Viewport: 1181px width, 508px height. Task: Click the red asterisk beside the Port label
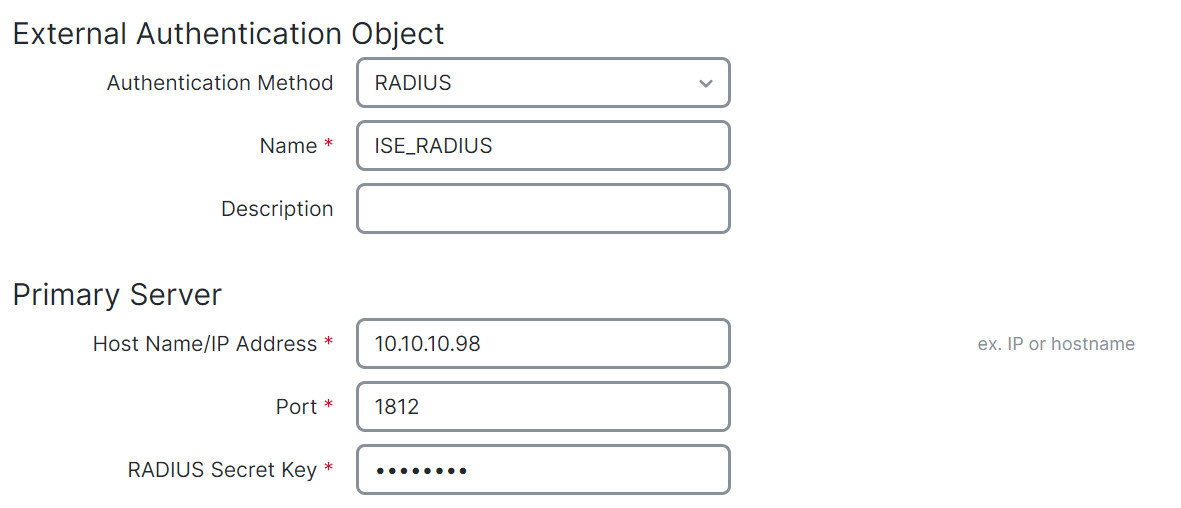[328, 406]
